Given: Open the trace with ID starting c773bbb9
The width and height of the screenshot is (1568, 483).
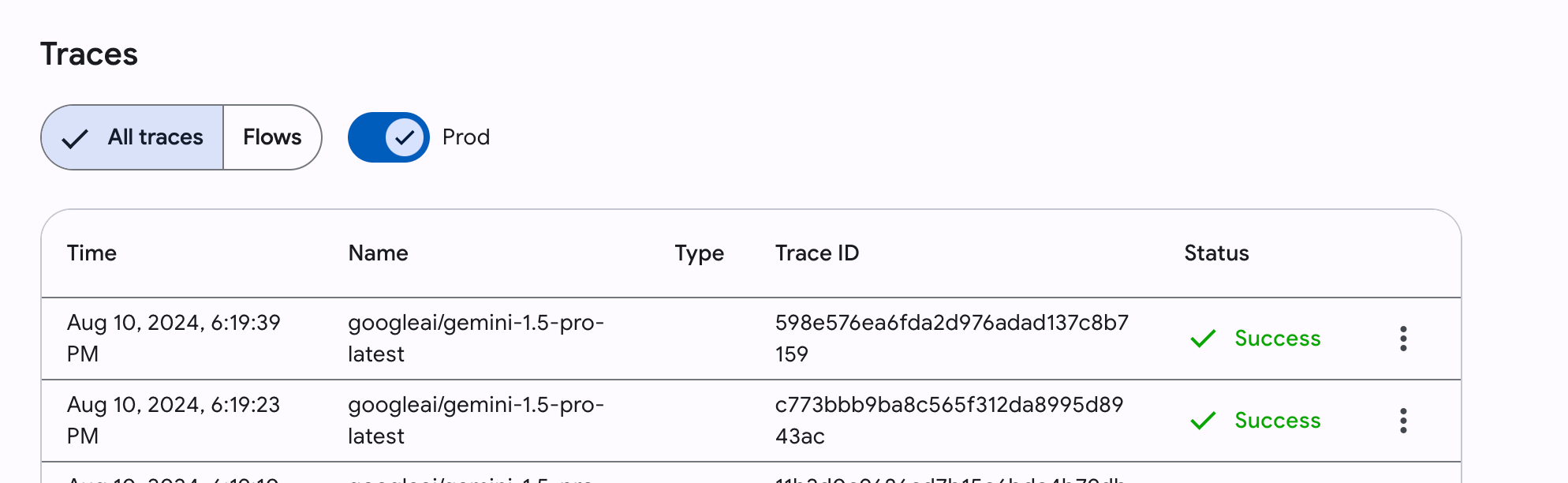Looking at the screenshot, I should click(x=948, y=420).
